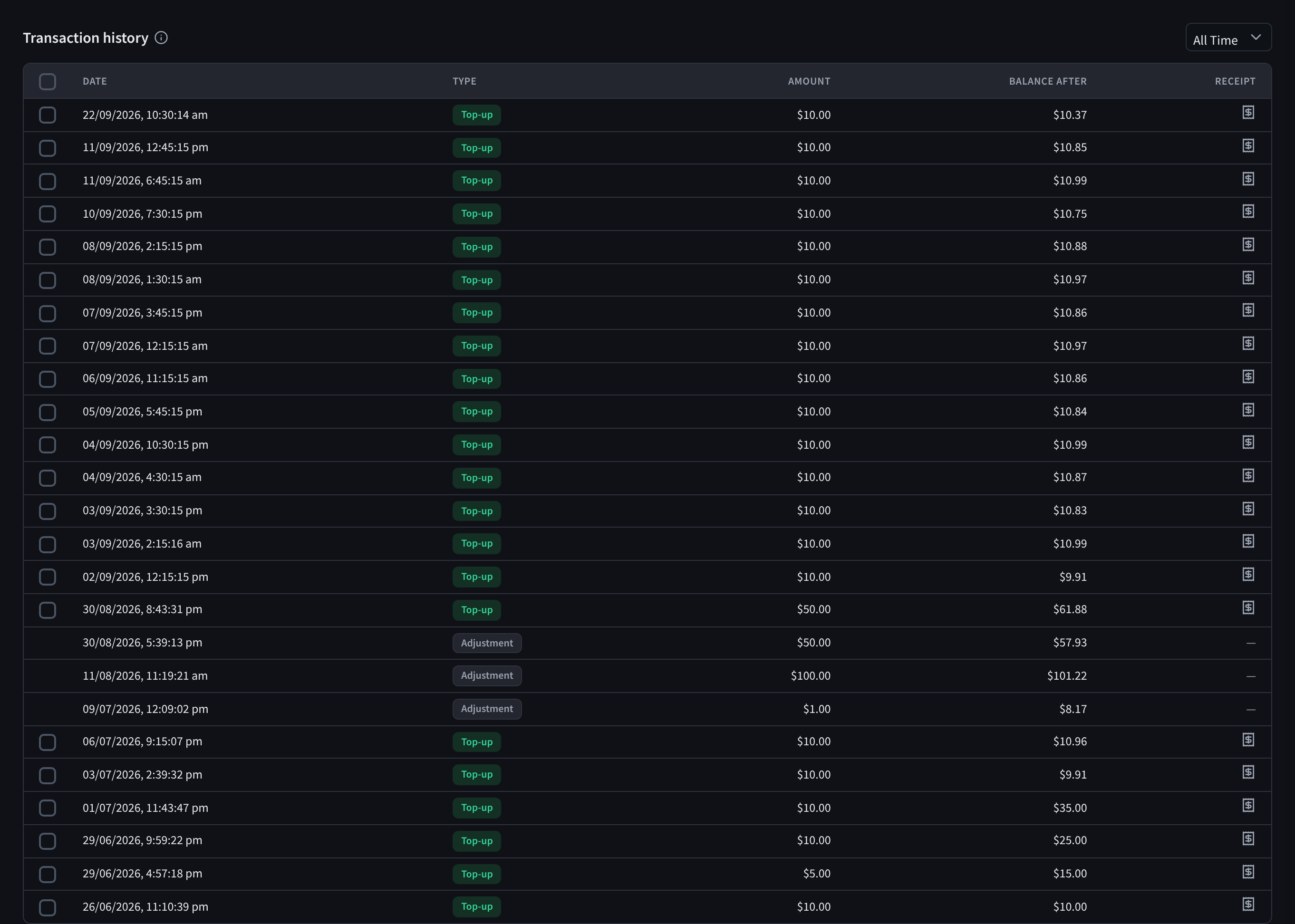The width and height of the screenshot is (1295, 924).
Task: Open receipt for 10/09/2026 7:30:15 pm top-up
Action: (1248, 212)
